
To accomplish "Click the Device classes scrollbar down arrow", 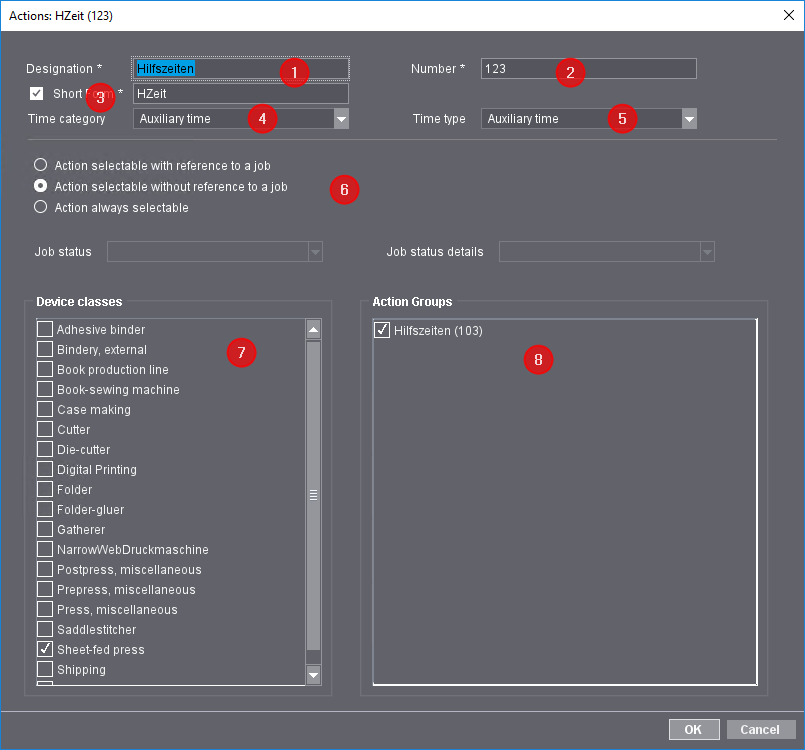I will 313,676.
